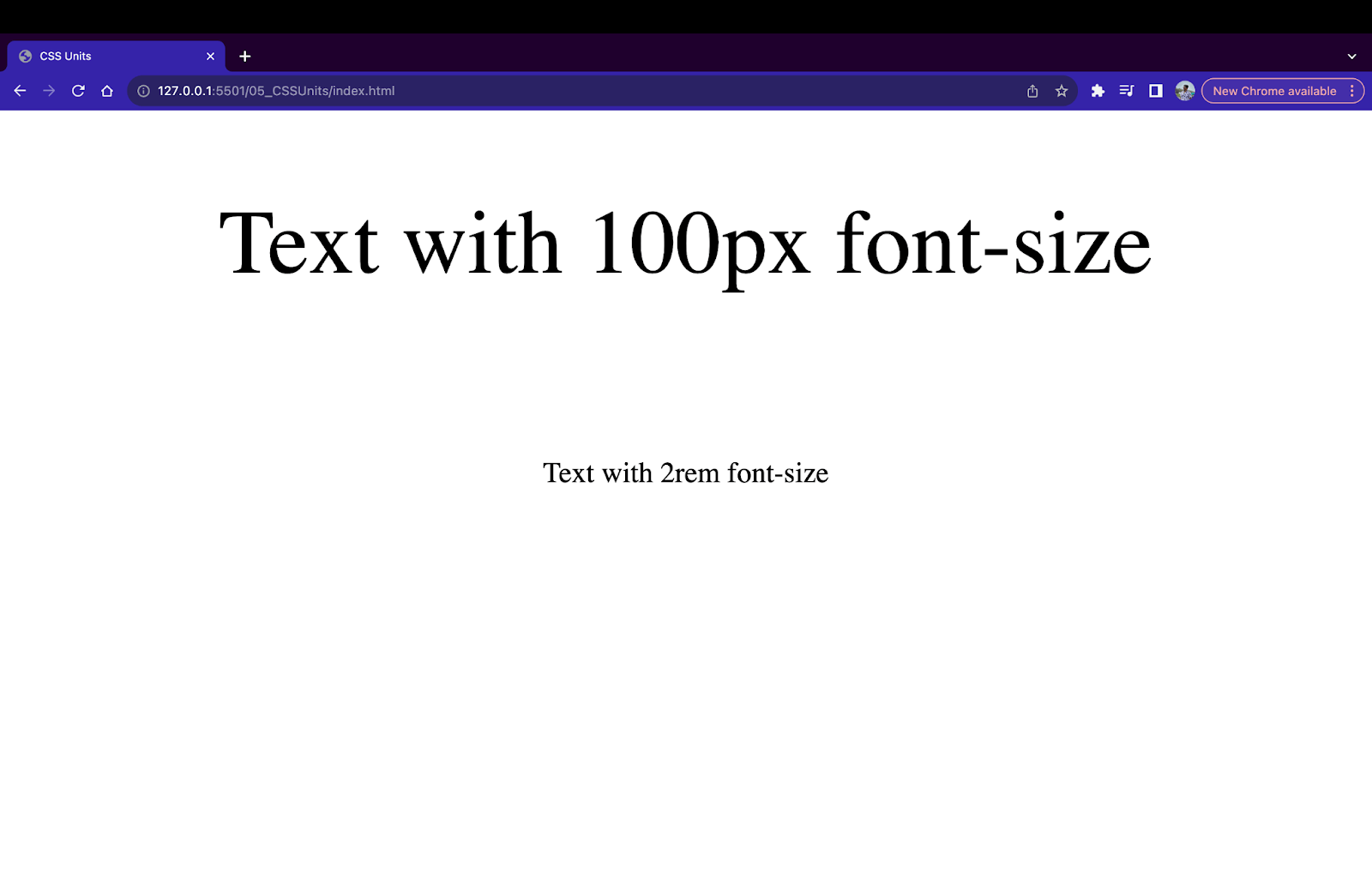This screenshot has height=891, width=1372.
Task: Toggle the bookmark star for this page
Action: coord(1062,90)
